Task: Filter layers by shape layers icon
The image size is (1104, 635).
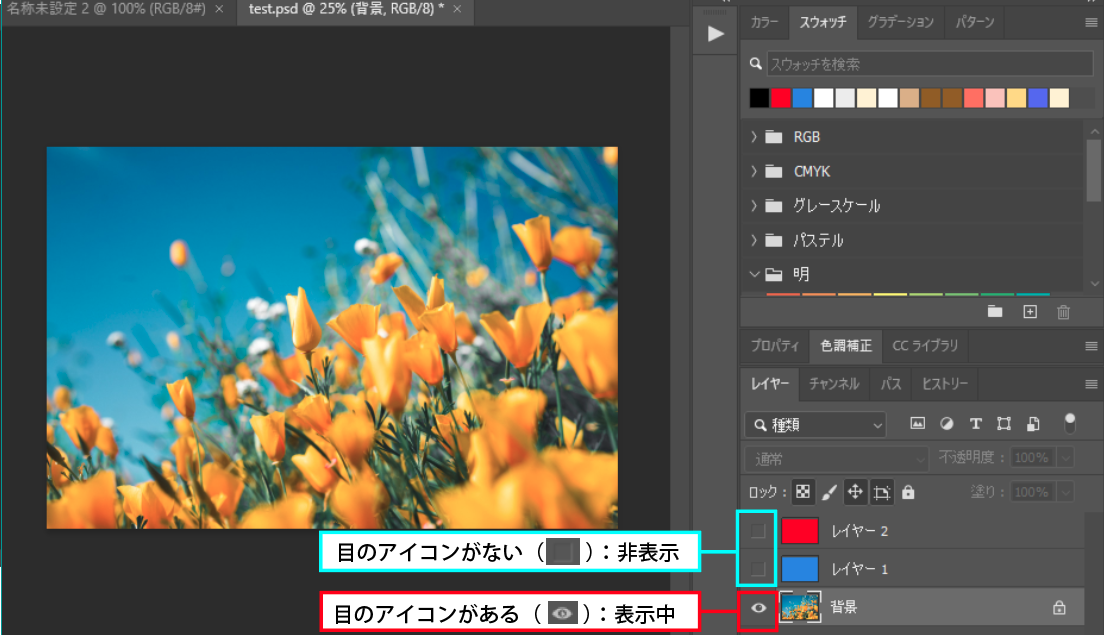Action: click(x=1004, y=423)
